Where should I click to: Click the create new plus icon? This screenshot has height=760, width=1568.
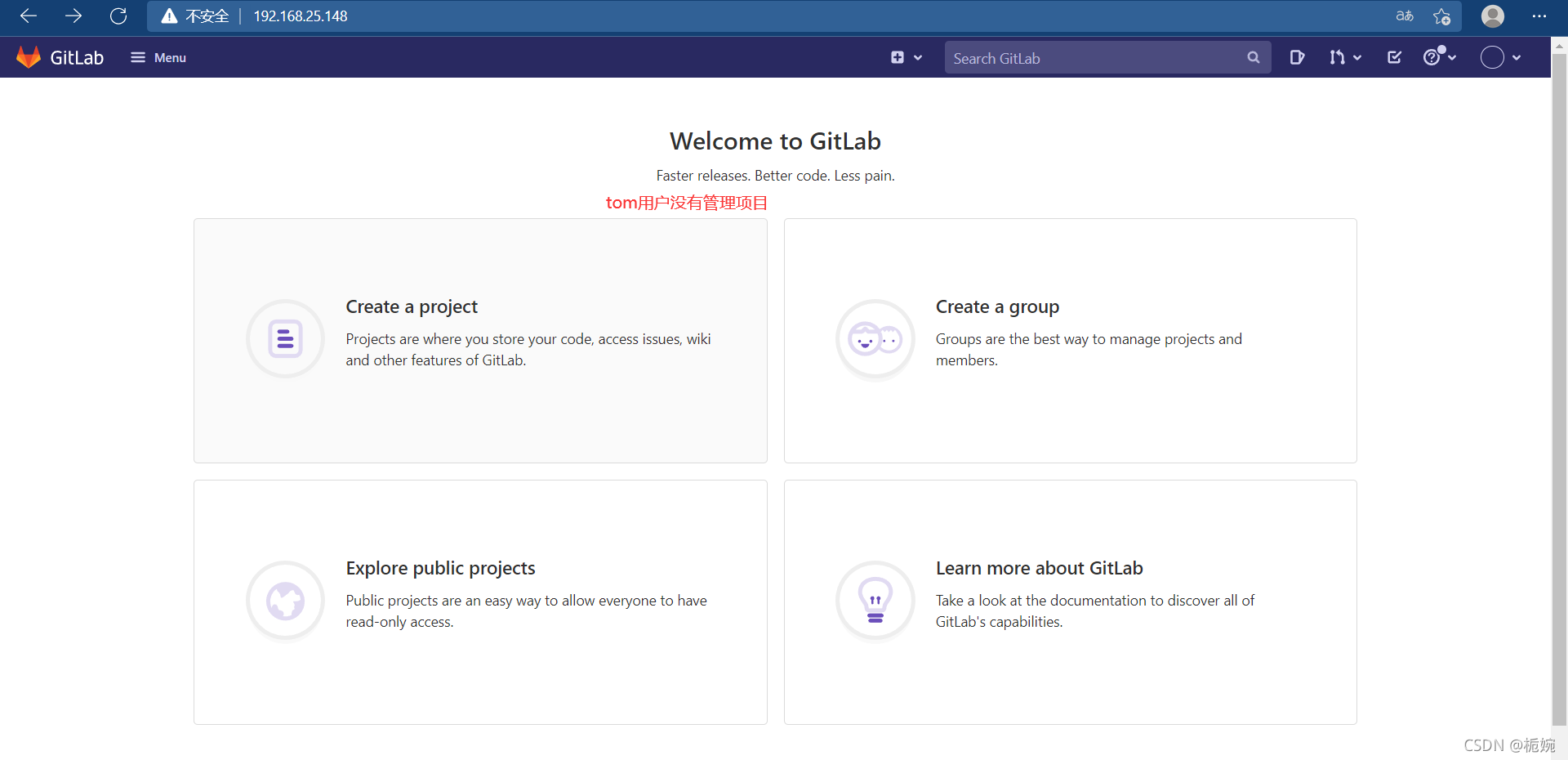pos(898,57)
